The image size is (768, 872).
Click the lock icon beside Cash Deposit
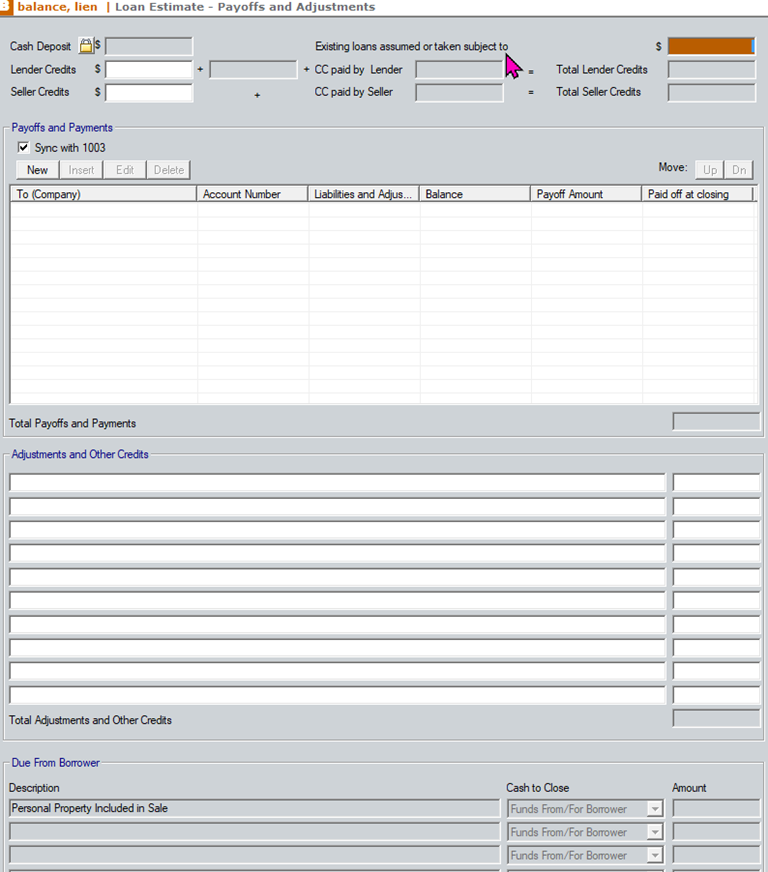point(86,46)
